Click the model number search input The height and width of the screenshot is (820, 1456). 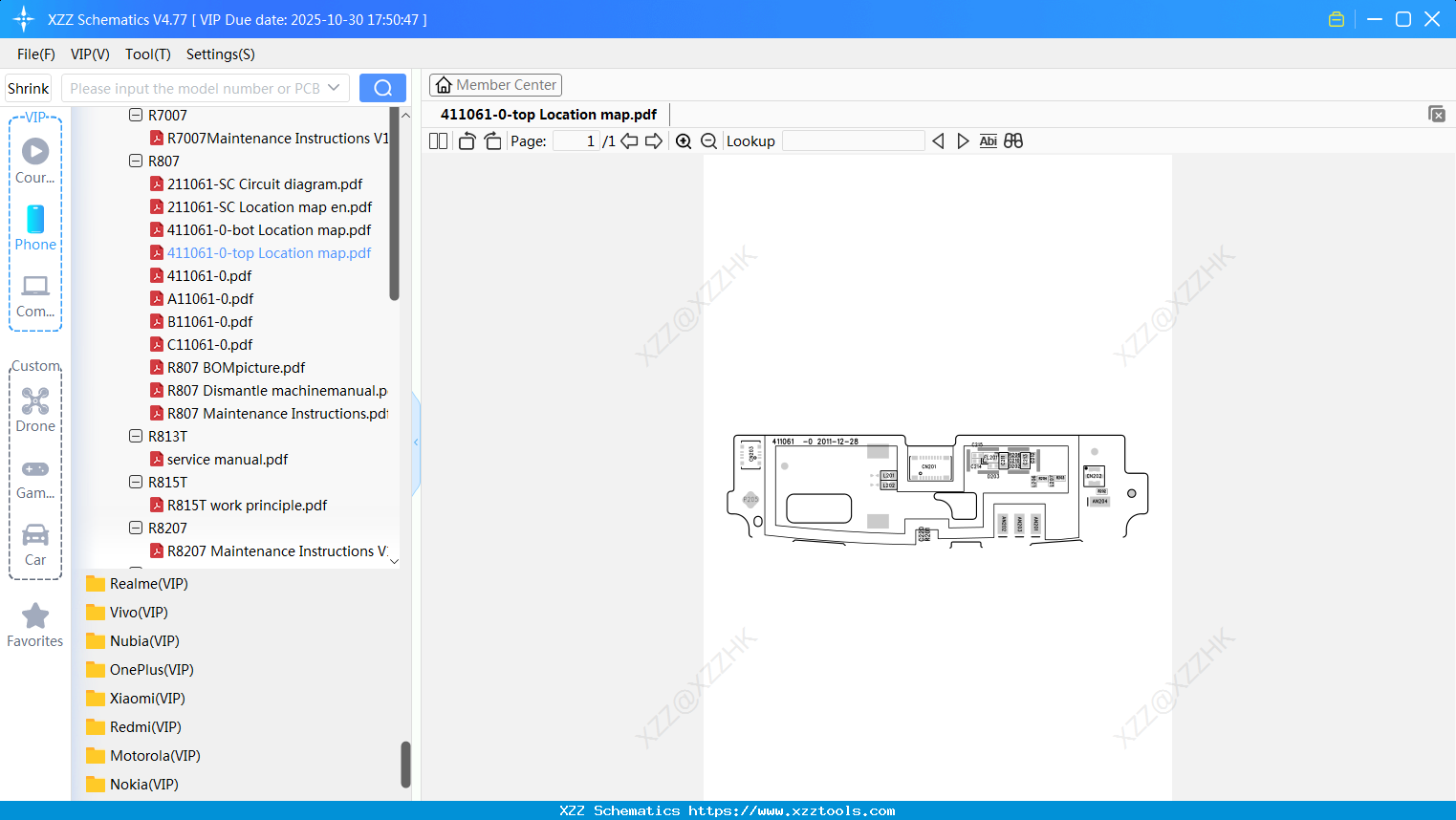click(x=195, y=88)
